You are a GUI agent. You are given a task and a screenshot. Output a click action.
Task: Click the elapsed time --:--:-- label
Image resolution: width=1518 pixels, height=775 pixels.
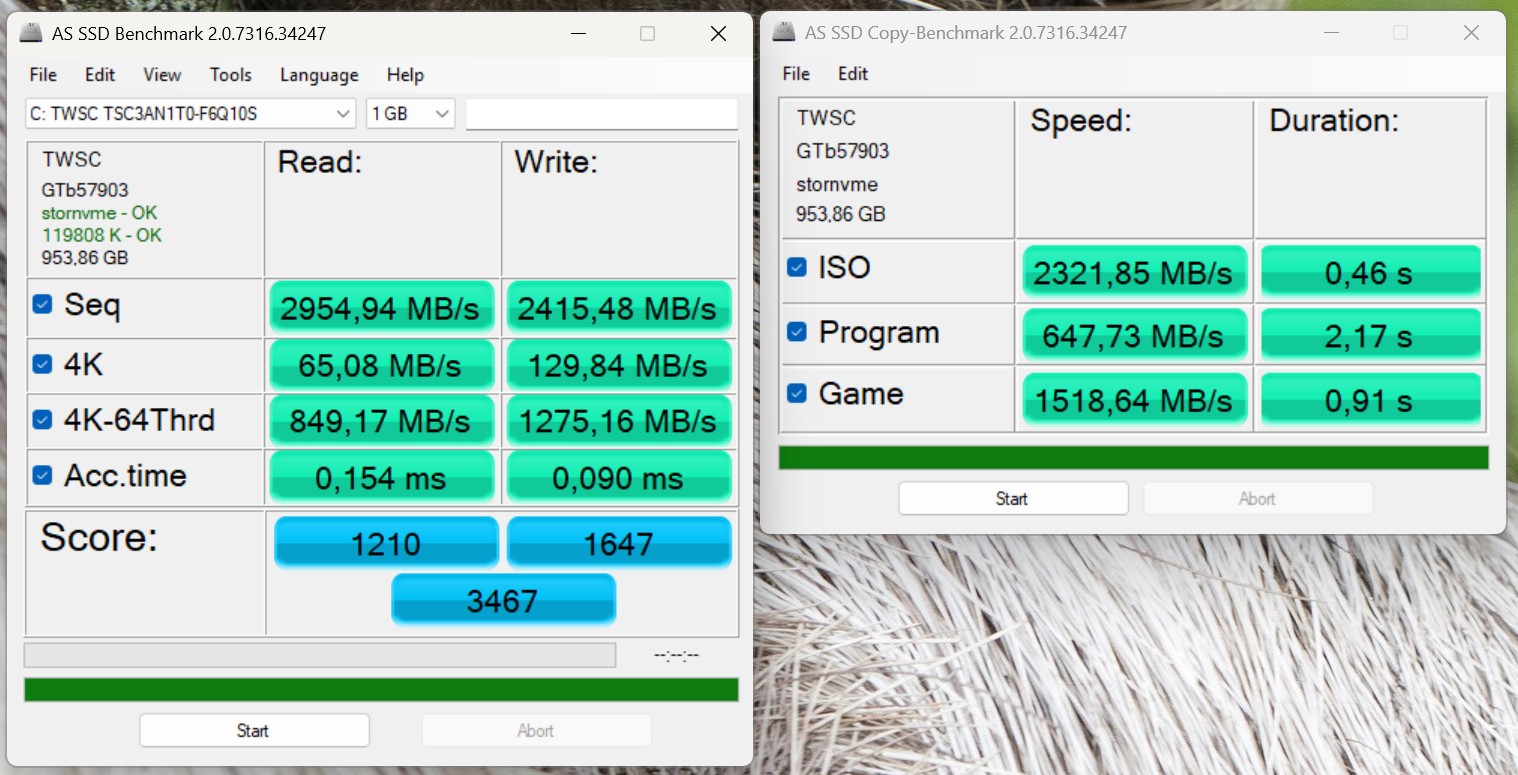click(676, 655)
